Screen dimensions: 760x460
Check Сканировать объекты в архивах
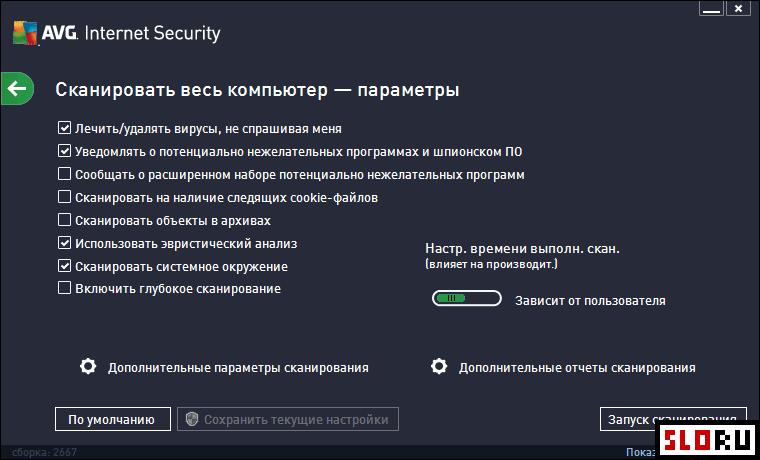point(64,220)
